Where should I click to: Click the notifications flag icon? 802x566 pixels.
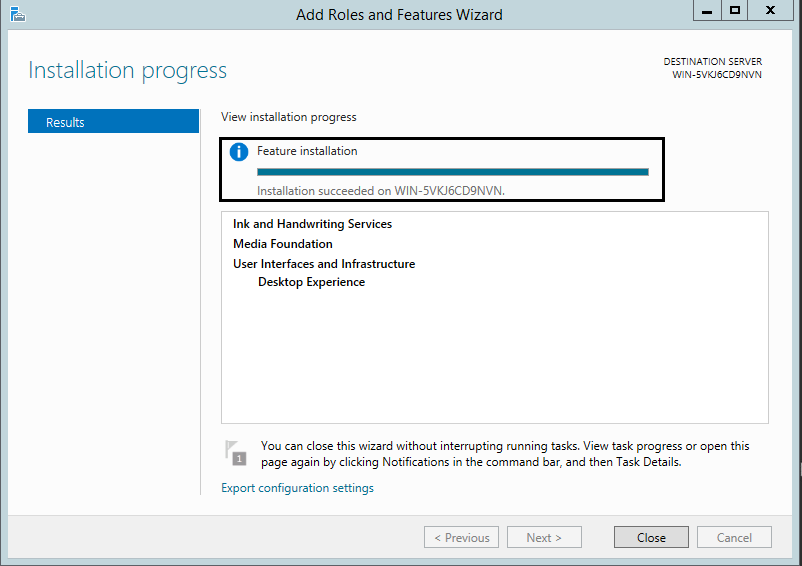[236, 453]
